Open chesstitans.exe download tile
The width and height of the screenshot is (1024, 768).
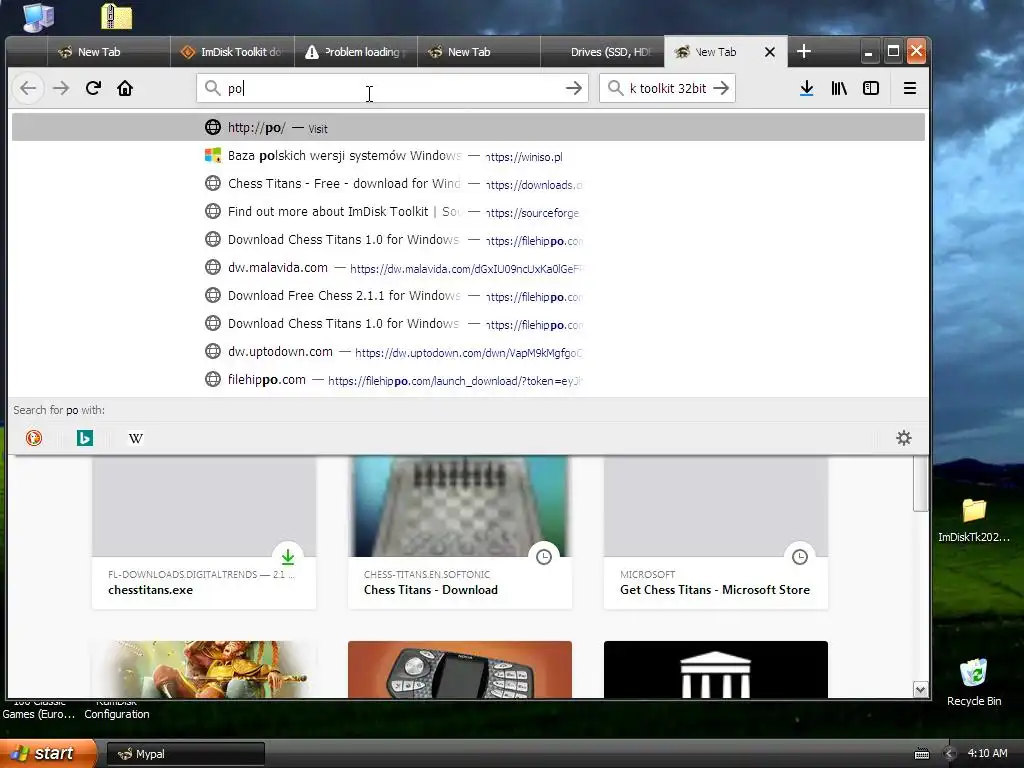coord(204,532)
